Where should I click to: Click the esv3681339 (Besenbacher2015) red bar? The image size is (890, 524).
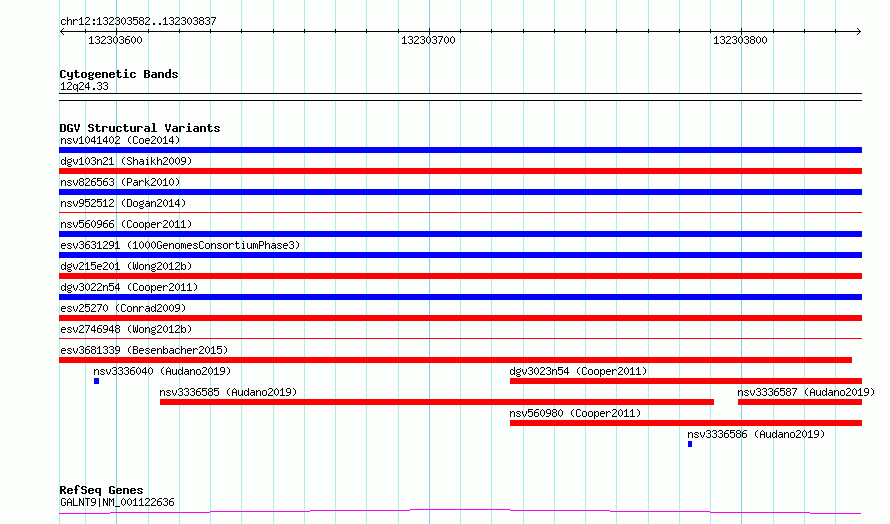click(x=455, y=360)
